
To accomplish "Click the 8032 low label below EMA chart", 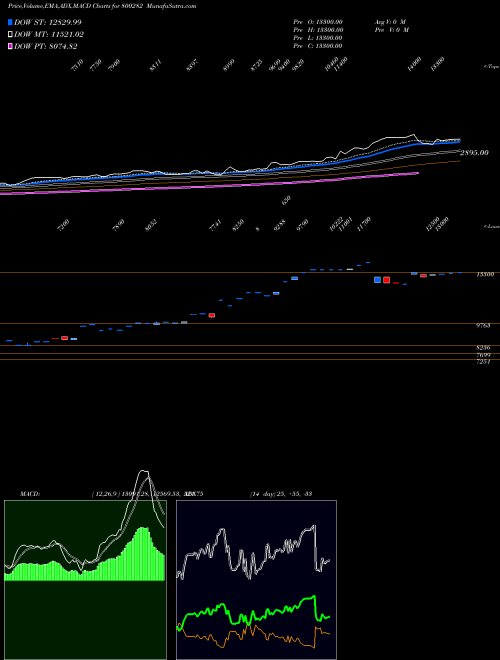I will point(151,226).
